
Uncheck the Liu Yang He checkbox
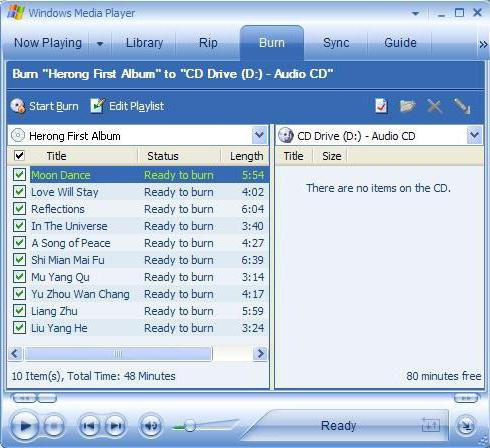(x=19, y=327)
